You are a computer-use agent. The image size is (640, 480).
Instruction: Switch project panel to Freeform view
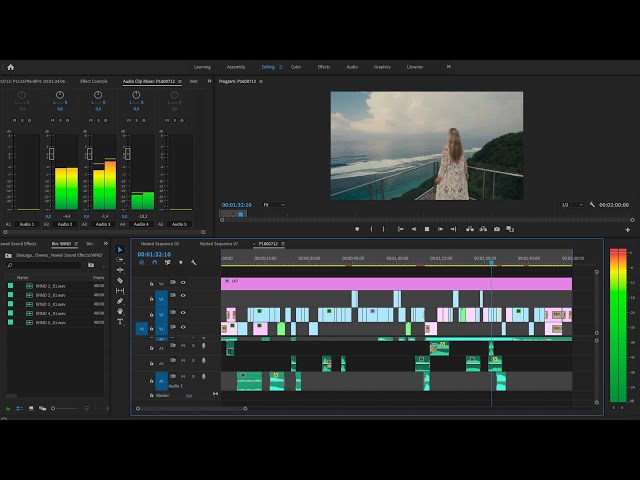coord(42,408)
